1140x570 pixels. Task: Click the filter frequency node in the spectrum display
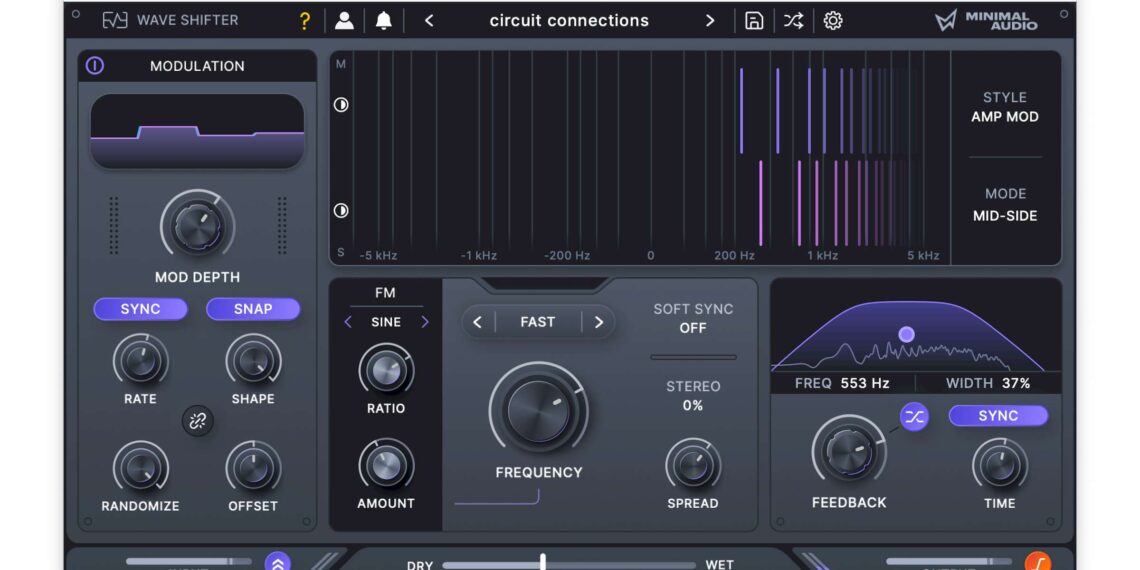pos(906,334)
